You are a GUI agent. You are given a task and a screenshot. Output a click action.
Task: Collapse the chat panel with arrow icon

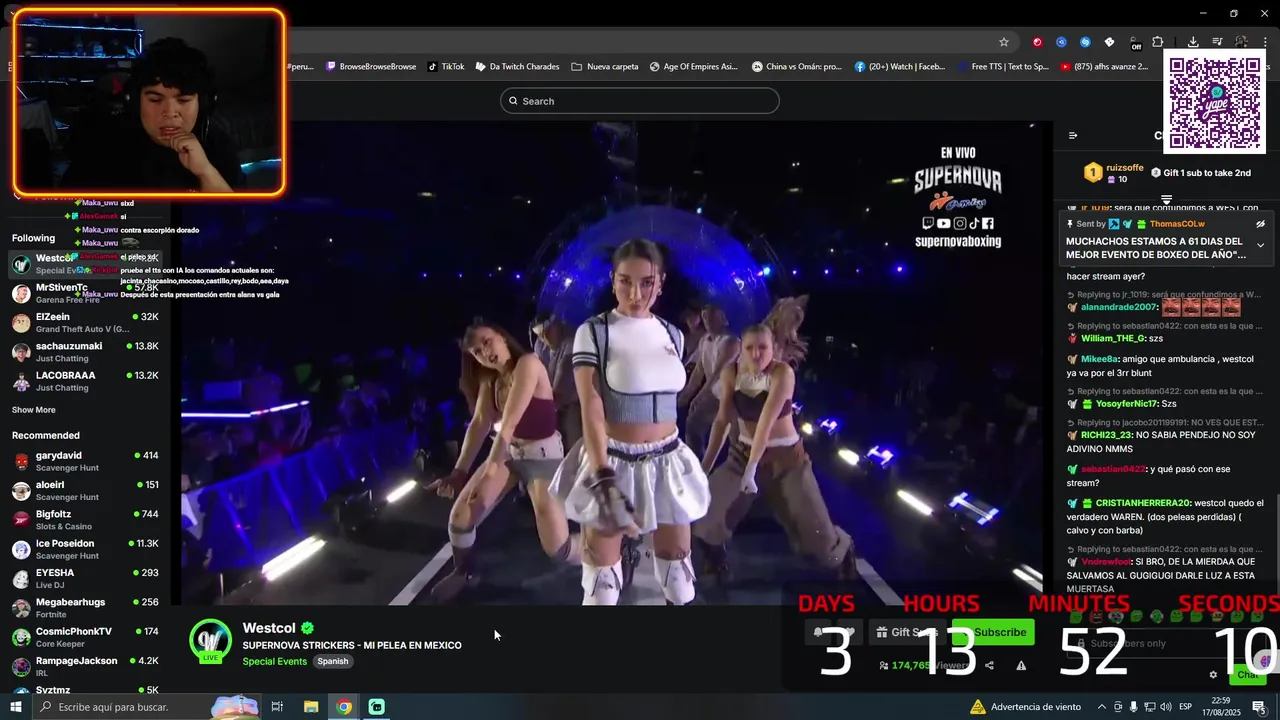pos(1073,135)
